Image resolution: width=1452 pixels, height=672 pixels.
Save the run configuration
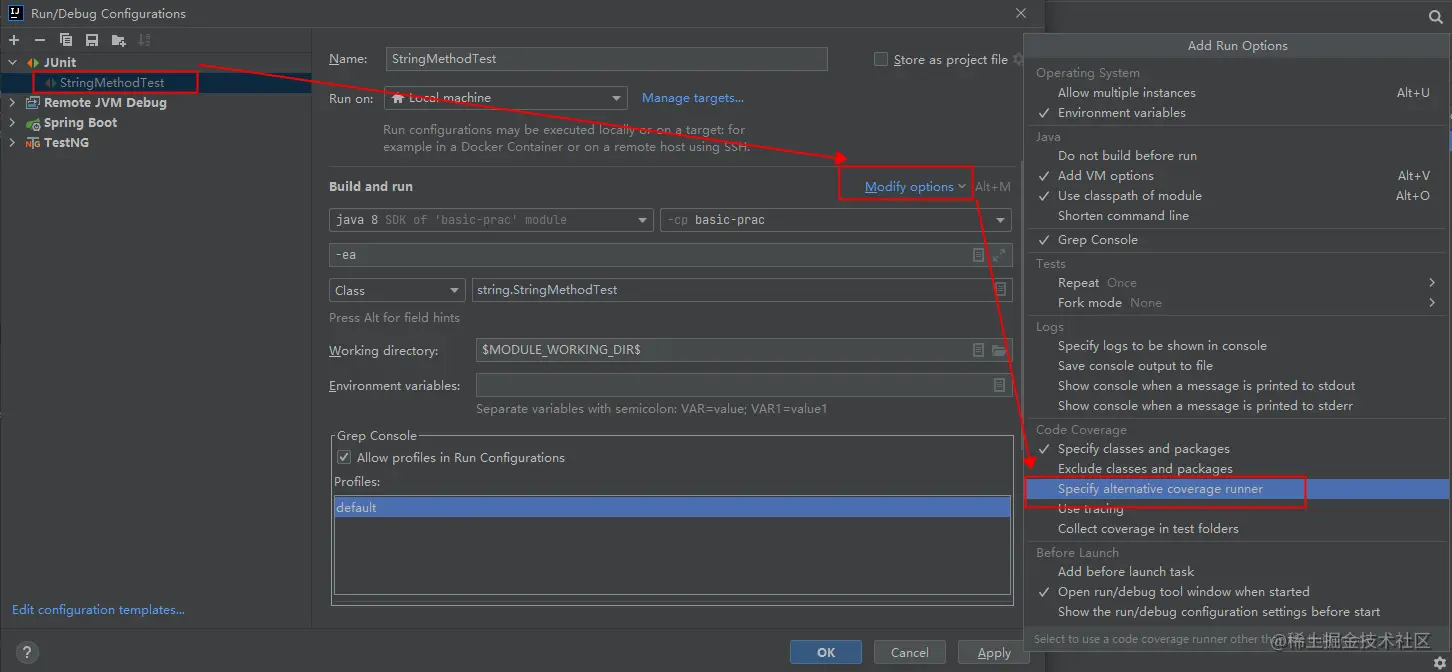90,40
